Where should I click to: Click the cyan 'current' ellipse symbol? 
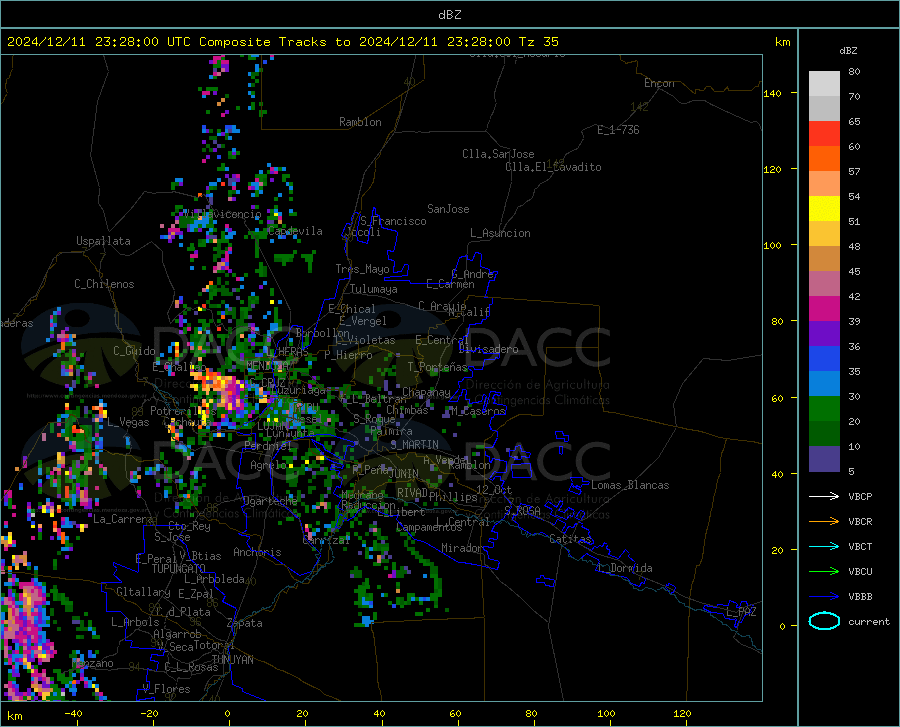point(824,621)
